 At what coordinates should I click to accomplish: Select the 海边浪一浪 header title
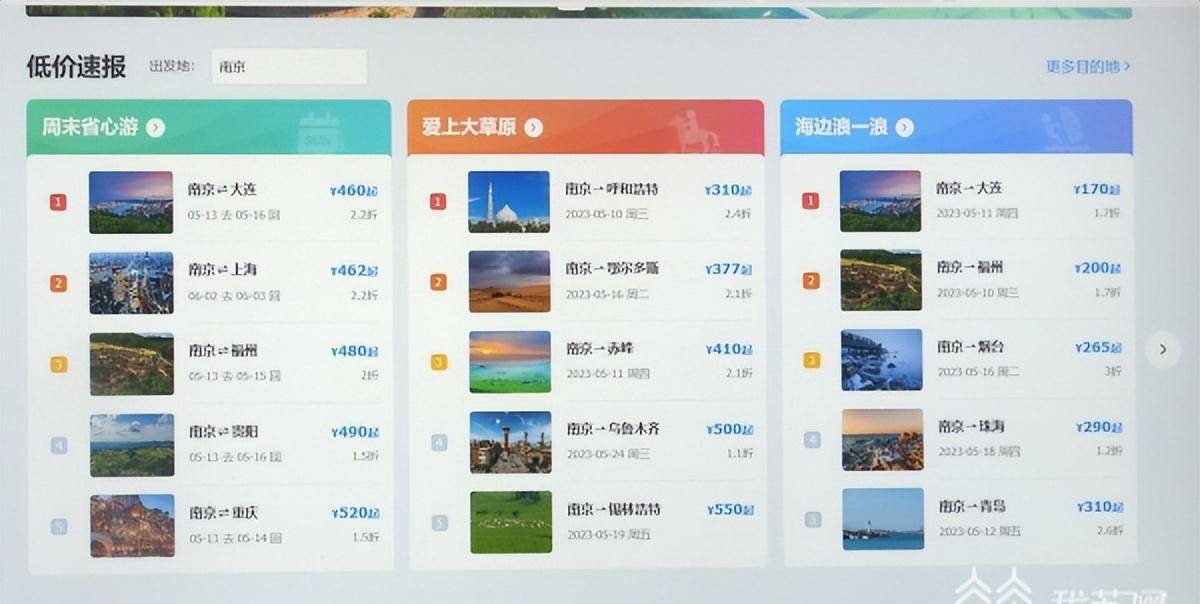(841, 127)
